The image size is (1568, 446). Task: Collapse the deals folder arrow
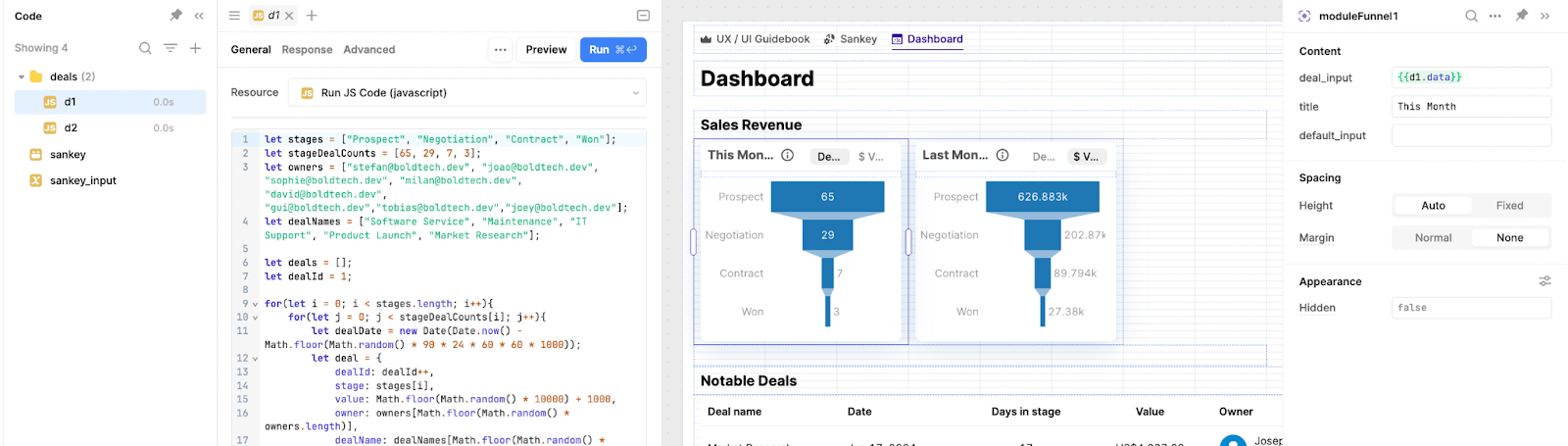click(x=22, y=76)
